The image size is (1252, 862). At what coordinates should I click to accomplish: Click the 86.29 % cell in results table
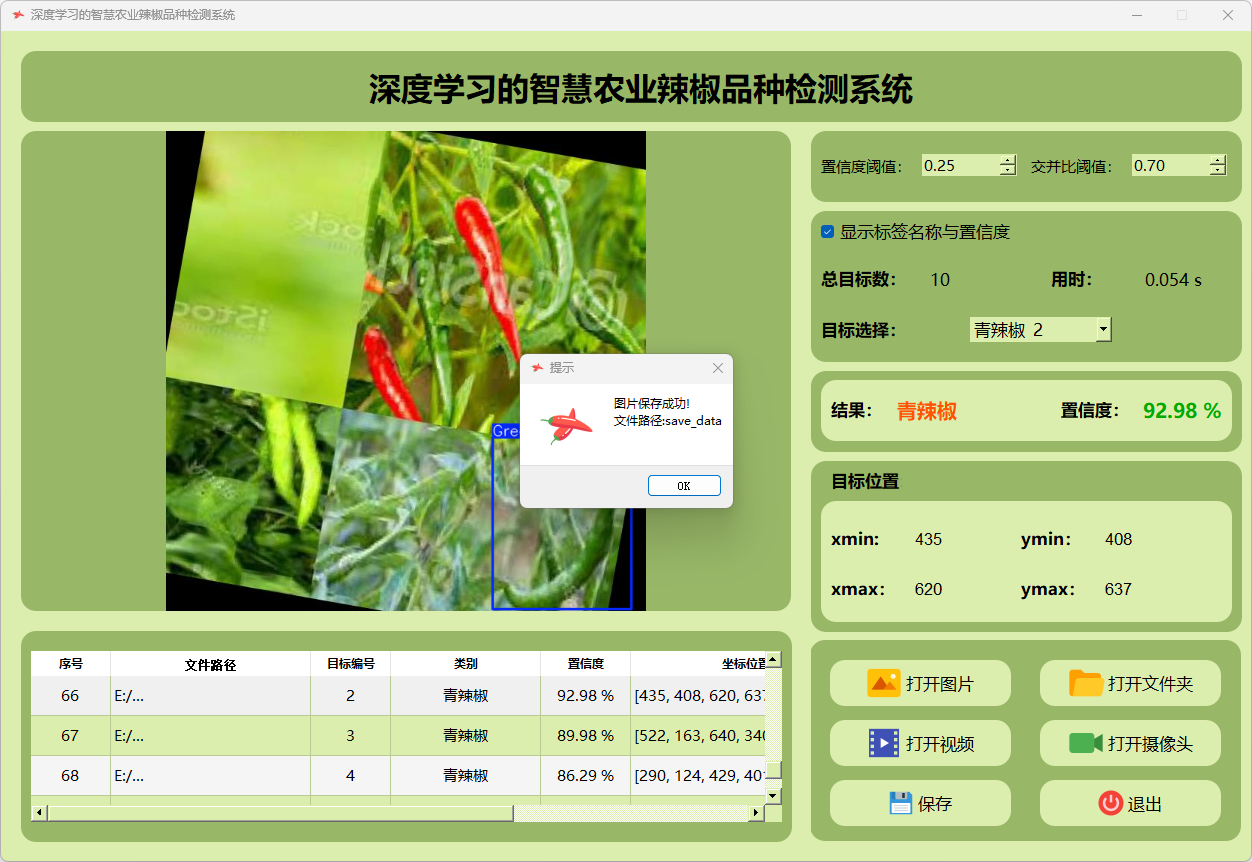coord(585,775)
